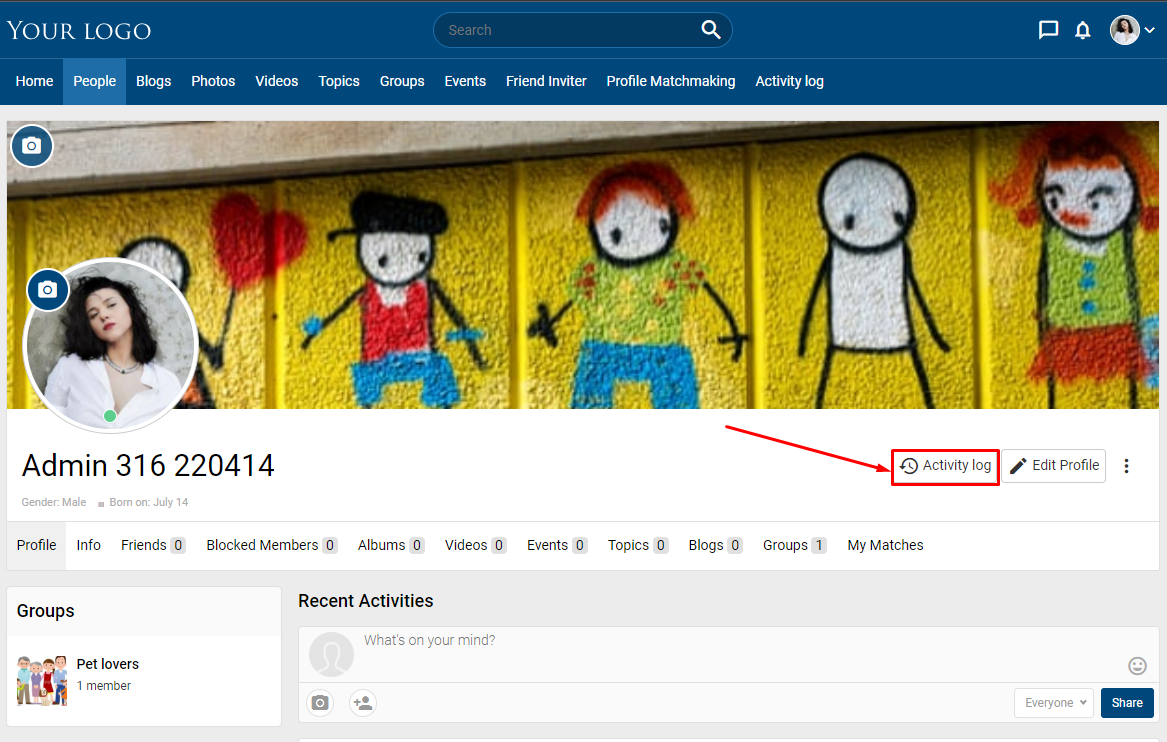1167x742 pixels.
Task: Open Activity log in top navigation
Action: [790, 81]
